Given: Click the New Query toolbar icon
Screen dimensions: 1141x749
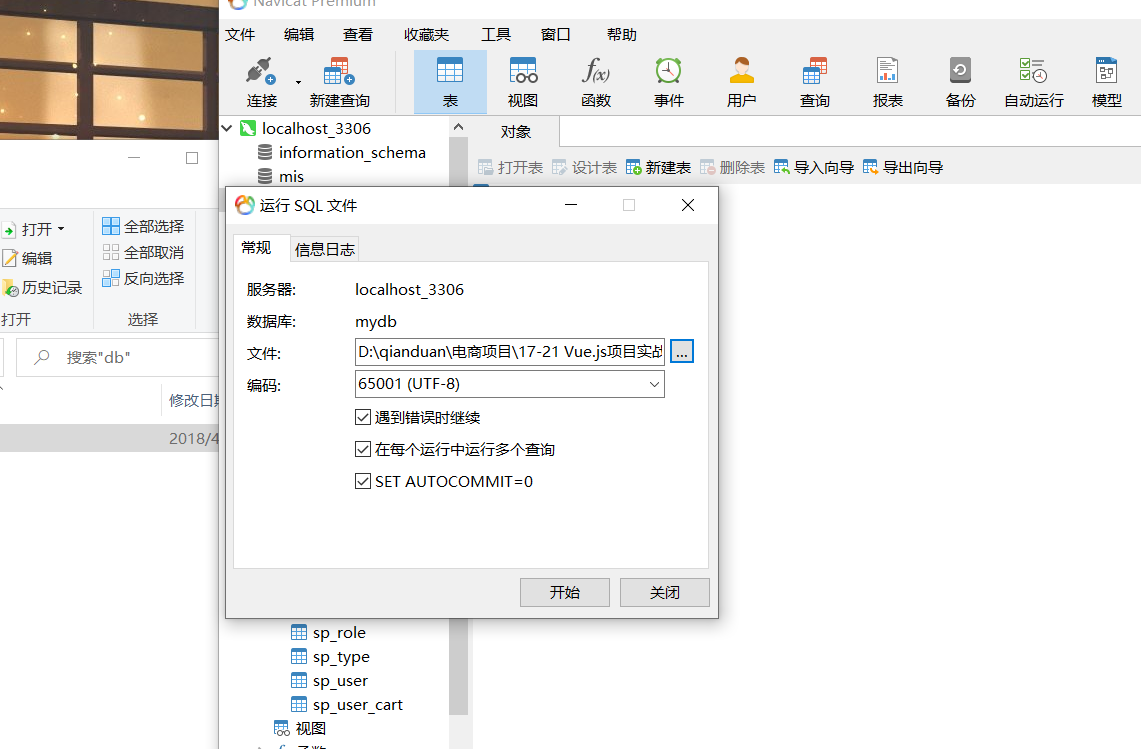Looking at the screenshot, I should click(339, 72).
